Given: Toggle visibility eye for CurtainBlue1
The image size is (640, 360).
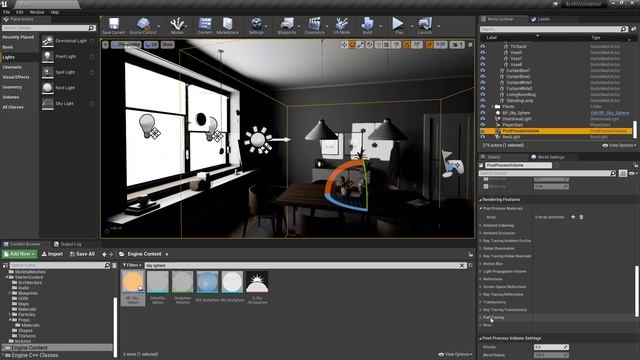Looking at the screenshot, I should pos(483,71).
